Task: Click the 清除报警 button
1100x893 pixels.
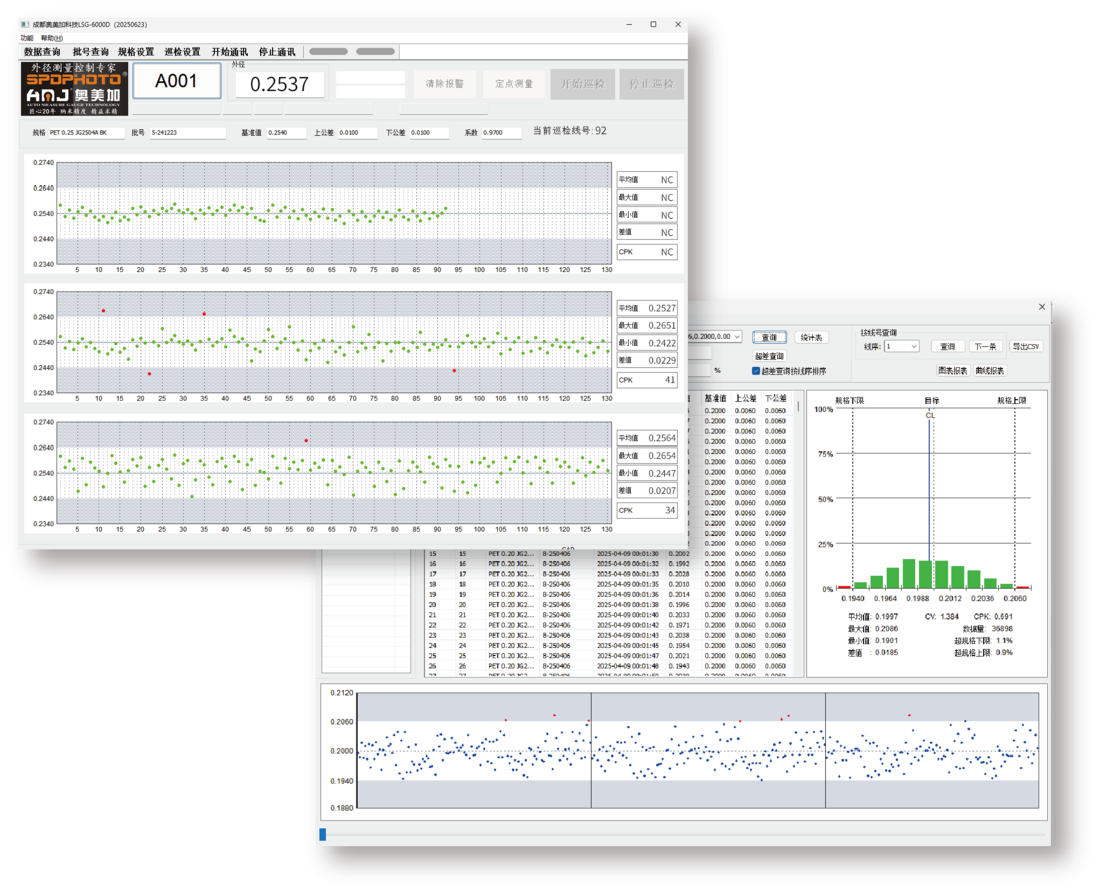Action: 445,83
